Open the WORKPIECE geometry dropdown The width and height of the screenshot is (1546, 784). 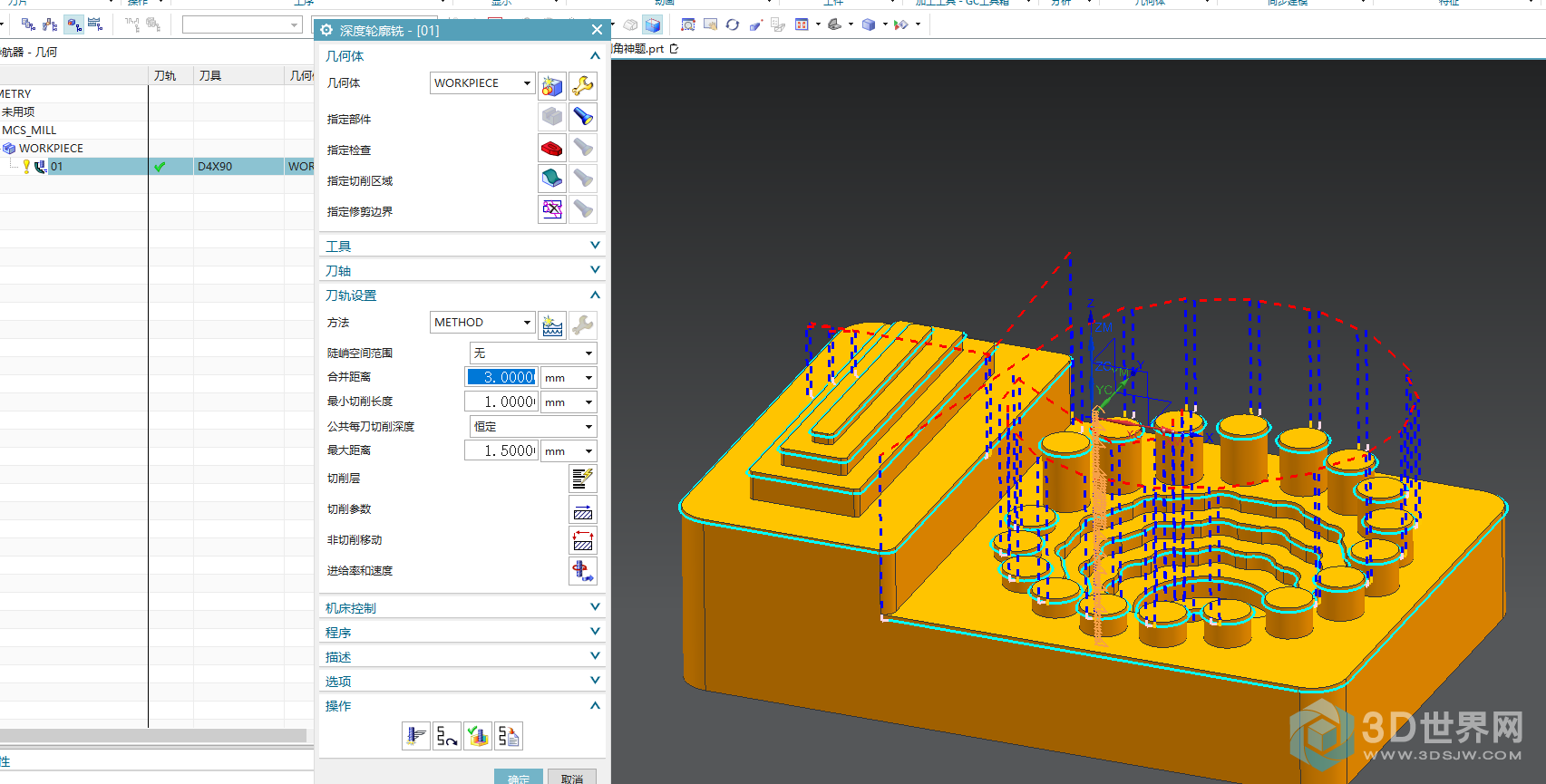coord(482,83)
